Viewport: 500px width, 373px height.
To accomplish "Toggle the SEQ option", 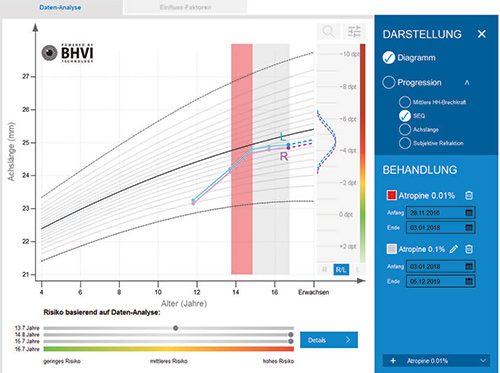I will click(405, 116).
